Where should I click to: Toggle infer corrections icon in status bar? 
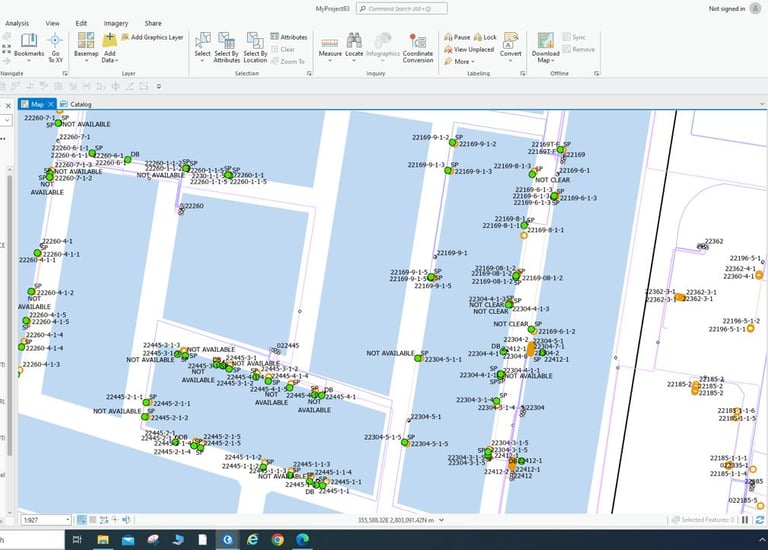click(115, 520)
